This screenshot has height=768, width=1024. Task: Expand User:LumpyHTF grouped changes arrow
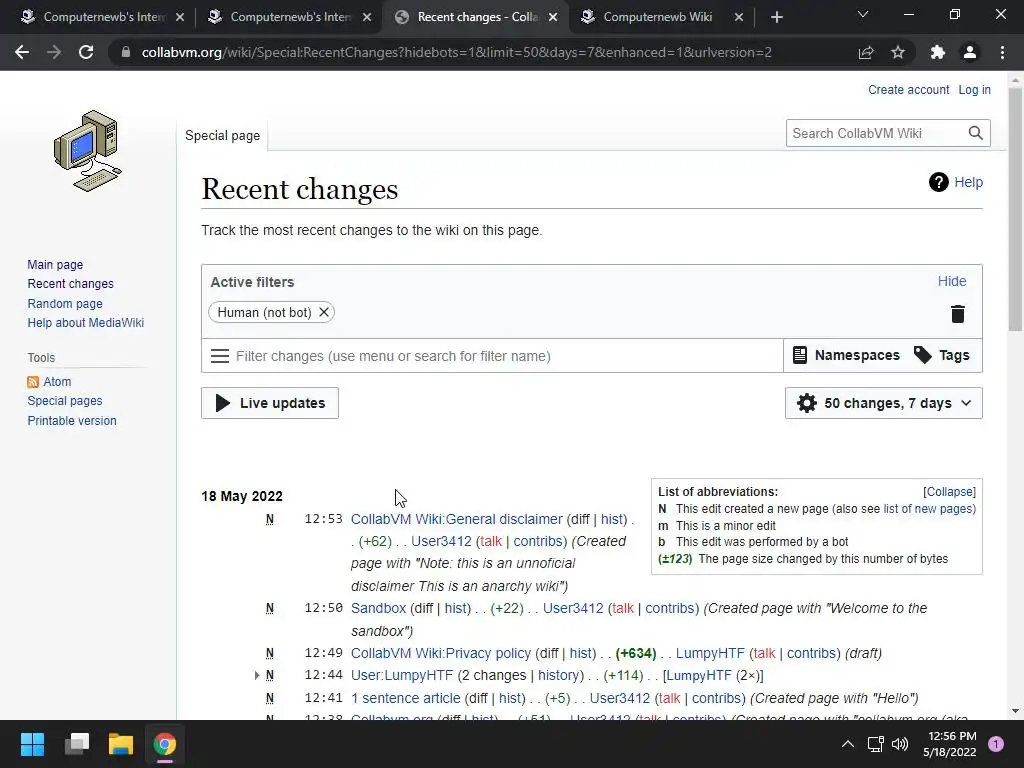coord(257,675)
